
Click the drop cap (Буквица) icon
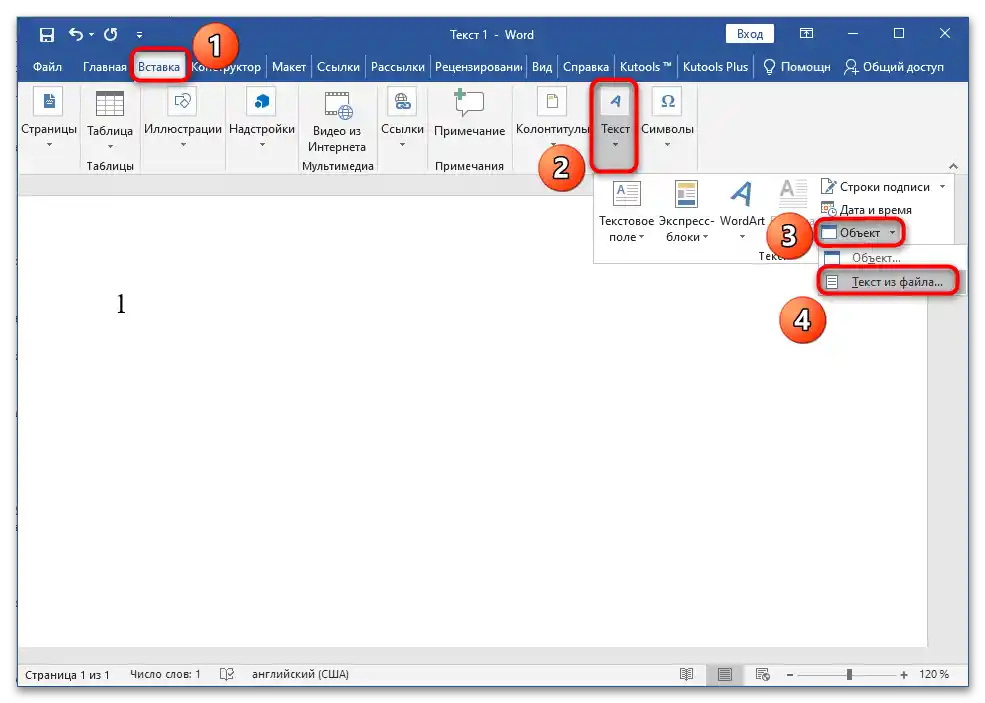coord(793,193)
